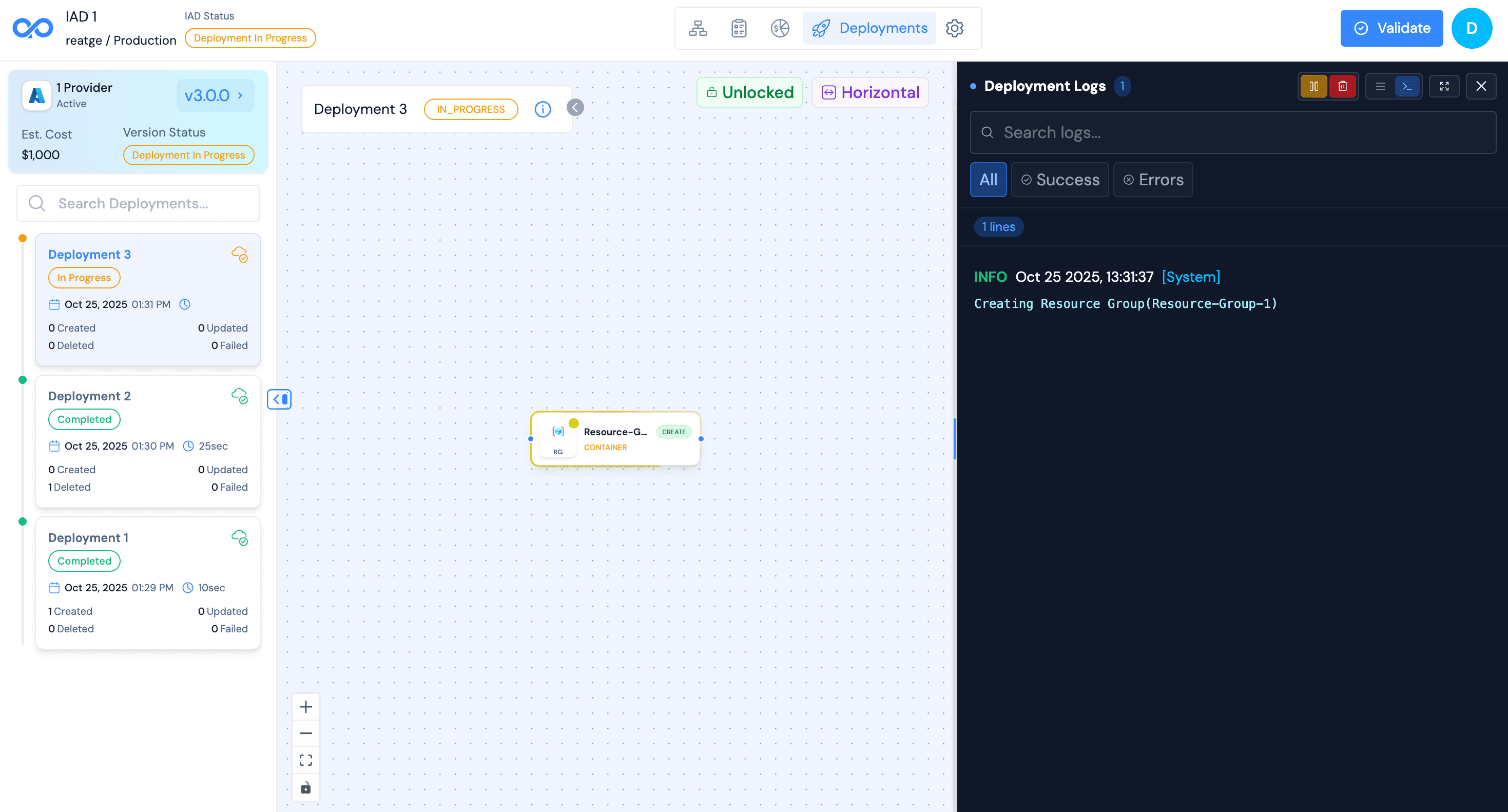This screenshot has height=812, width=1508.
Task: Clear deployment logs with the trash icon
Action: click(x=1343, y=86)
